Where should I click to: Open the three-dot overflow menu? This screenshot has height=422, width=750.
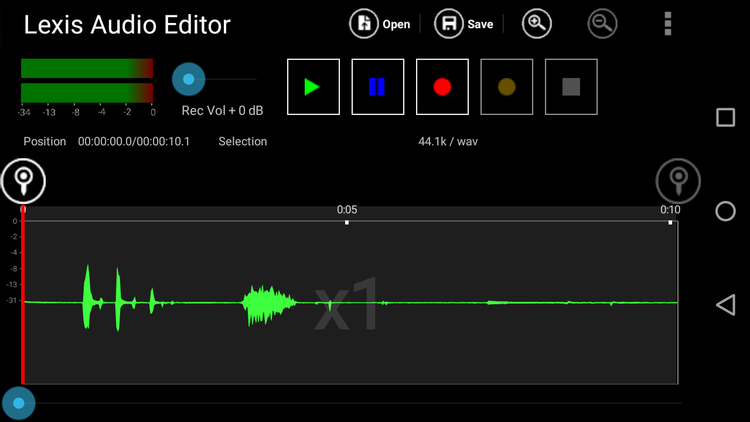[x=668, y=23]
